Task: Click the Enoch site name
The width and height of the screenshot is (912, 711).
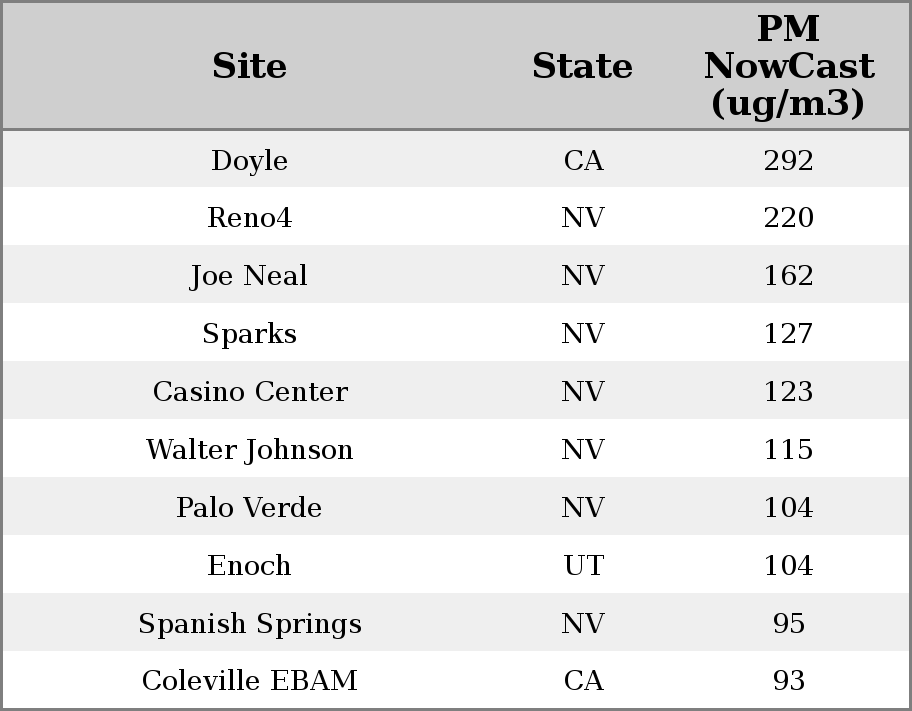Action: pos(249,566)
